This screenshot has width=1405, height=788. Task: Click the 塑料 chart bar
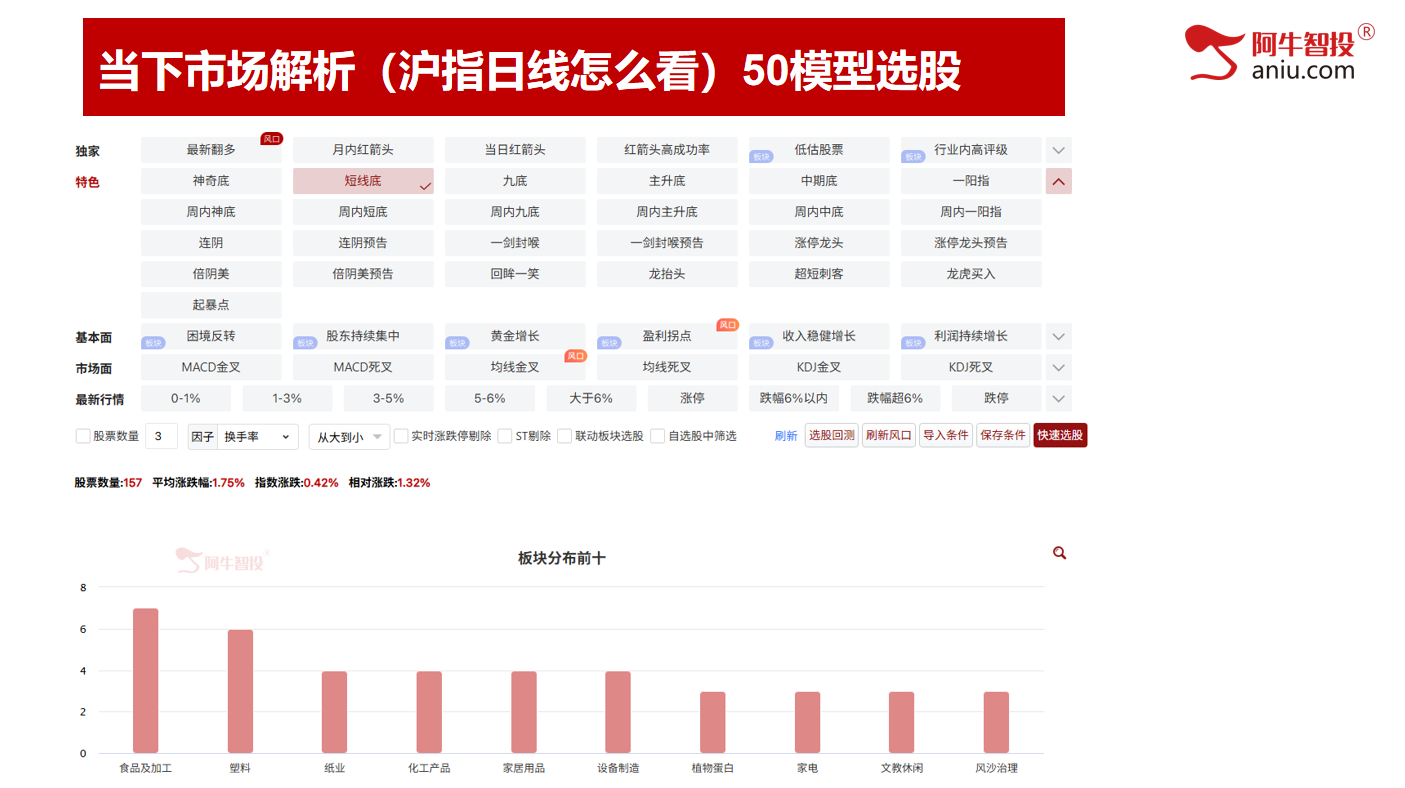[x=240, y=692]
